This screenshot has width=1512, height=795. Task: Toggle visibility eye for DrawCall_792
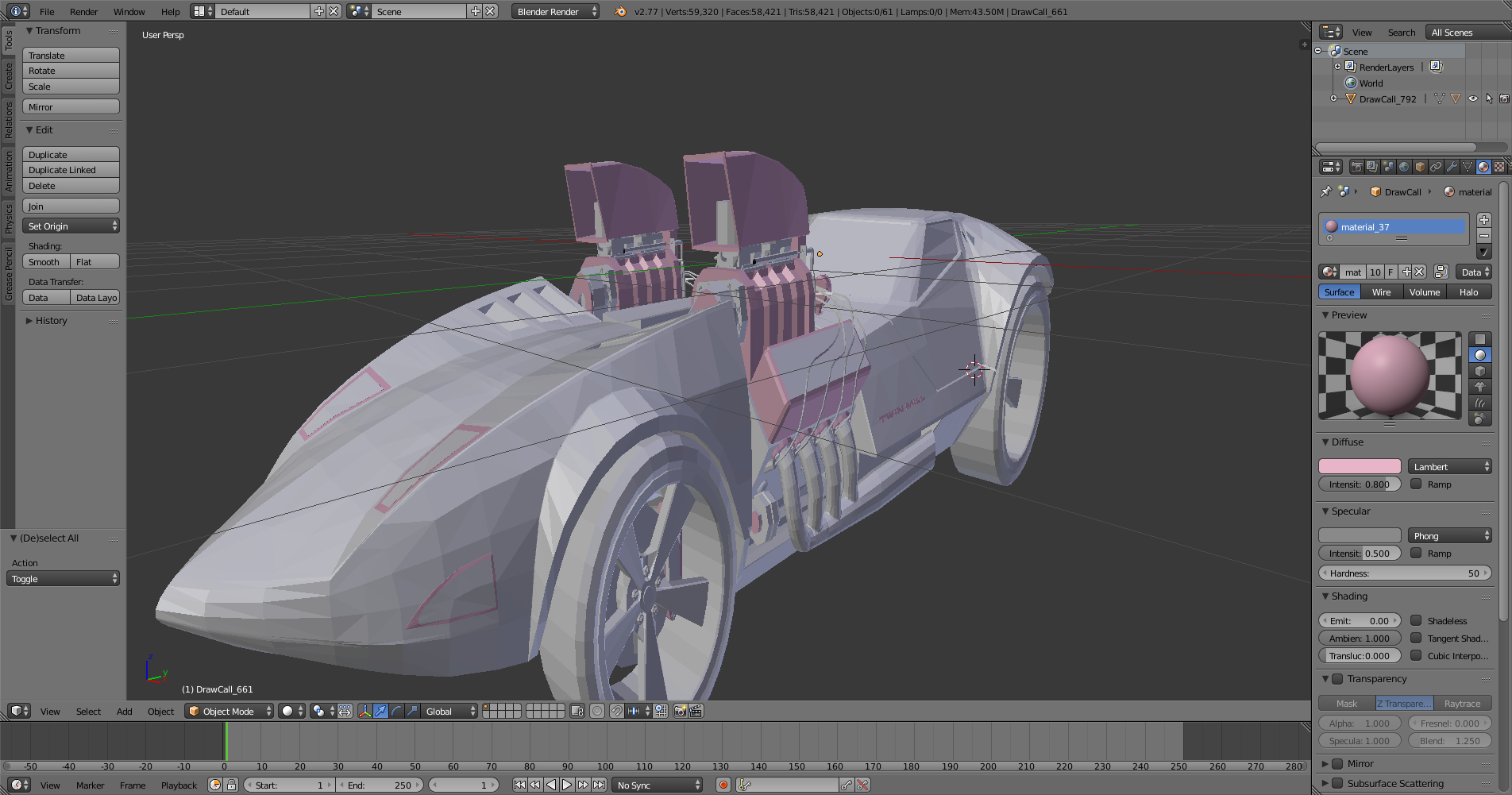click(x=1473, y=99)
